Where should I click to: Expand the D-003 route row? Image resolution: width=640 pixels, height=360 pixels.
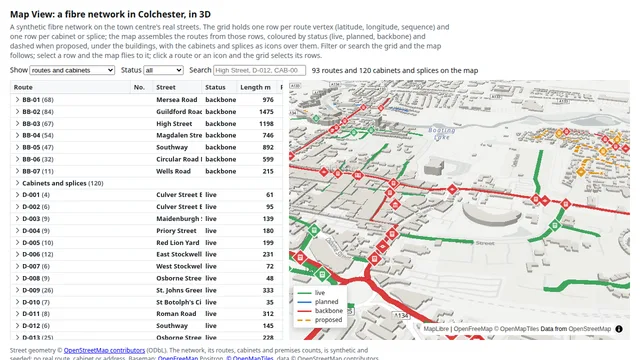tap(17, 218)
